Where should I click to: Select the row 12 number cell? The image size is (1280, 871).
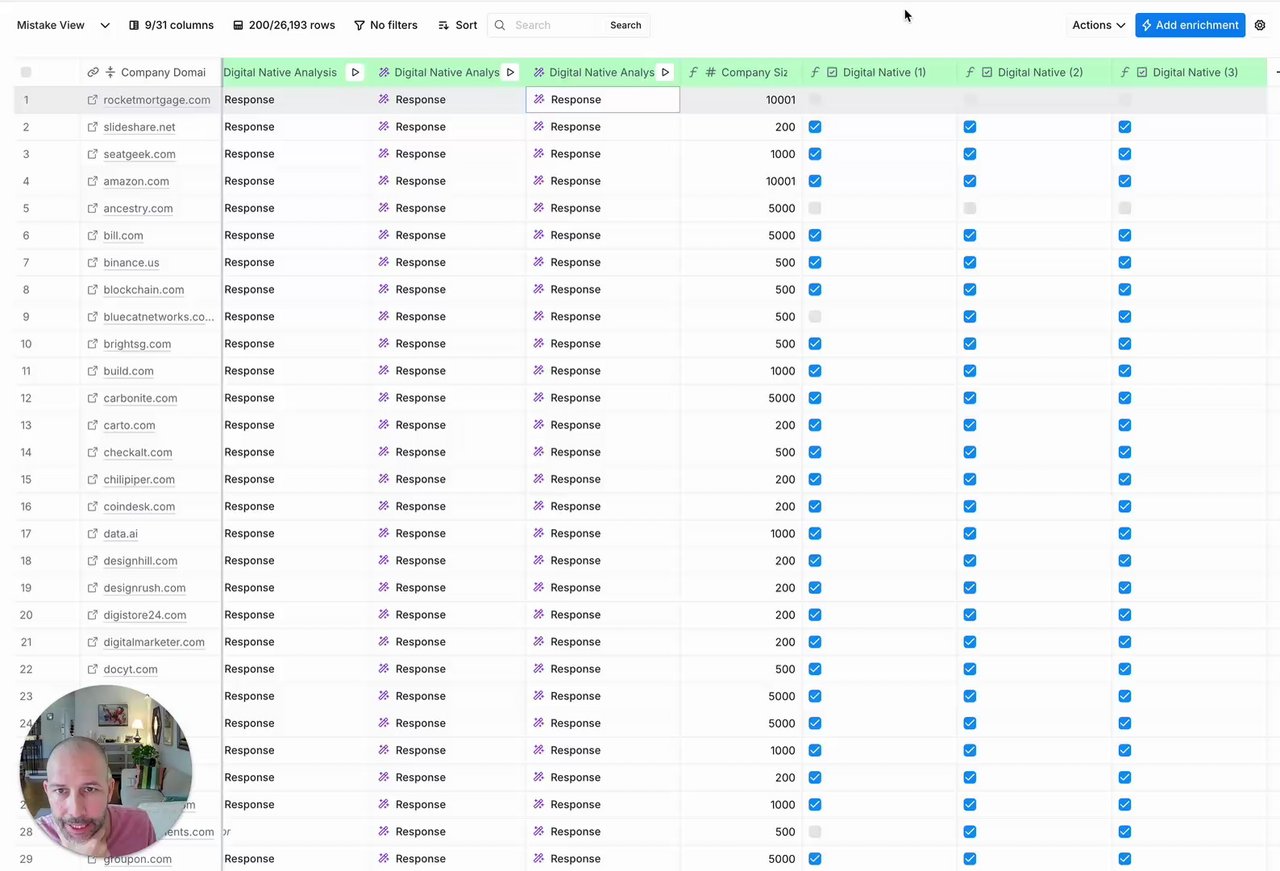pyautogui.click(x=26, y=398)
